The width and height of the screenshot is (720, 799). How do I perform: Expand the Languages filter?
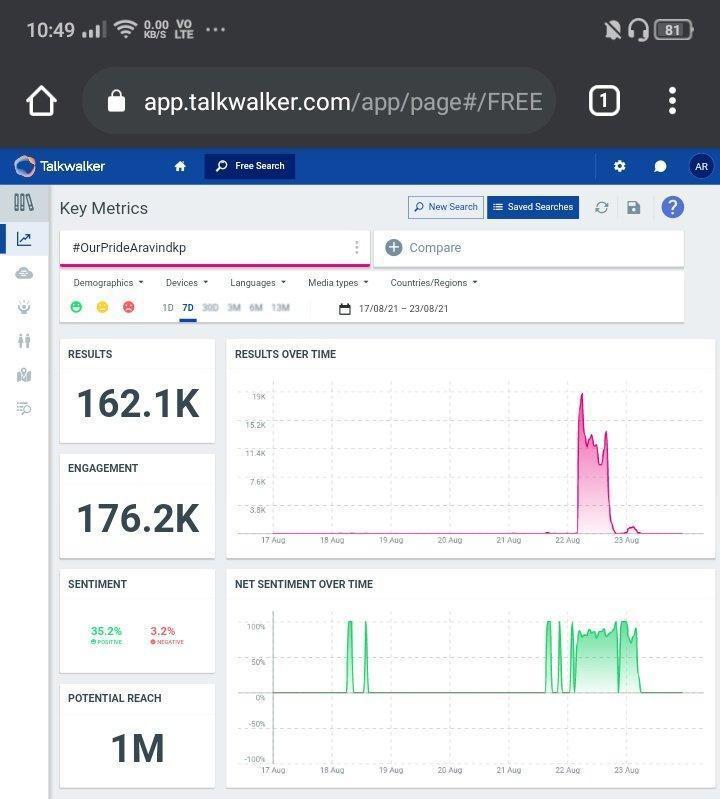[258, 283]
